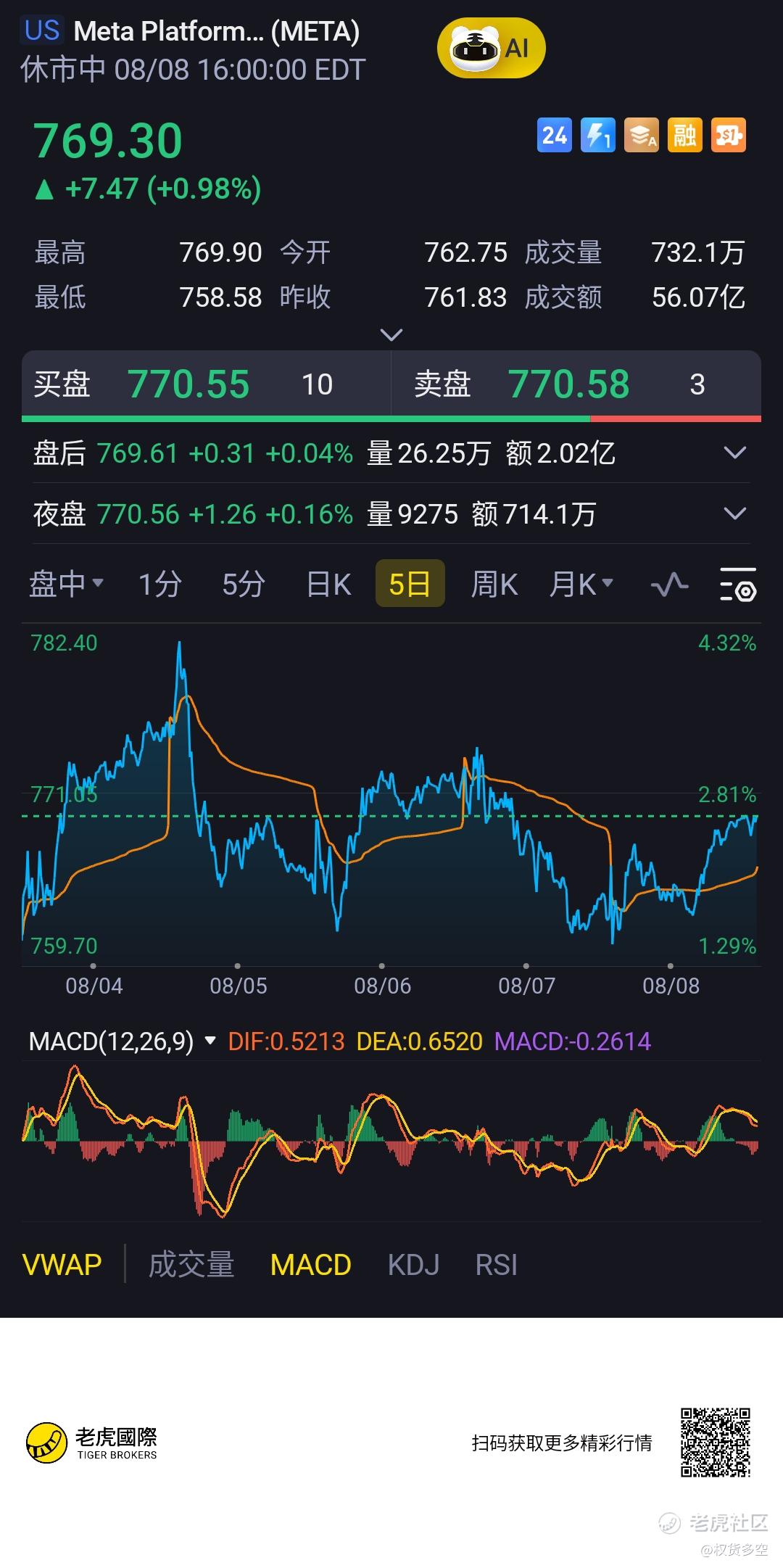Open the chart indicator waveform icon

[x=669, y=584]
